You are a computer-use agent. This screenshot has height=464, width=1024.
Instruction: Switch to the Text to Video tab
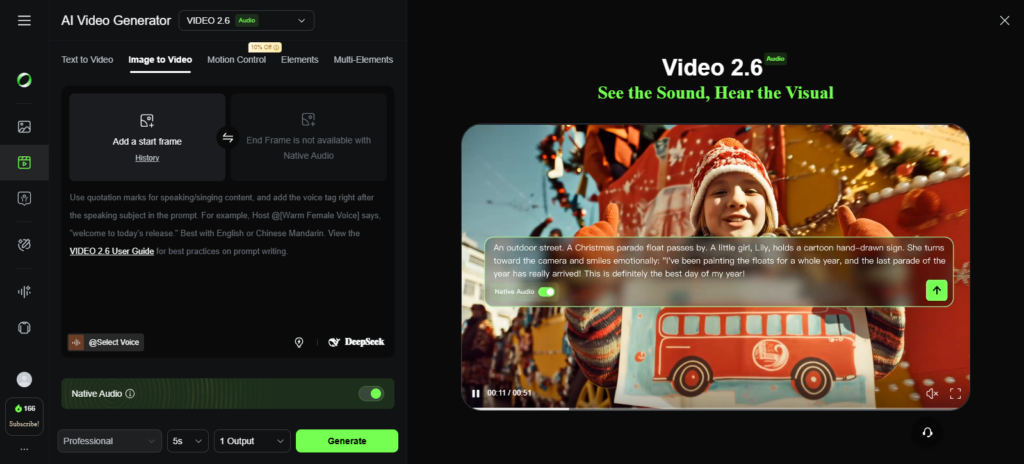click(87, 60)
